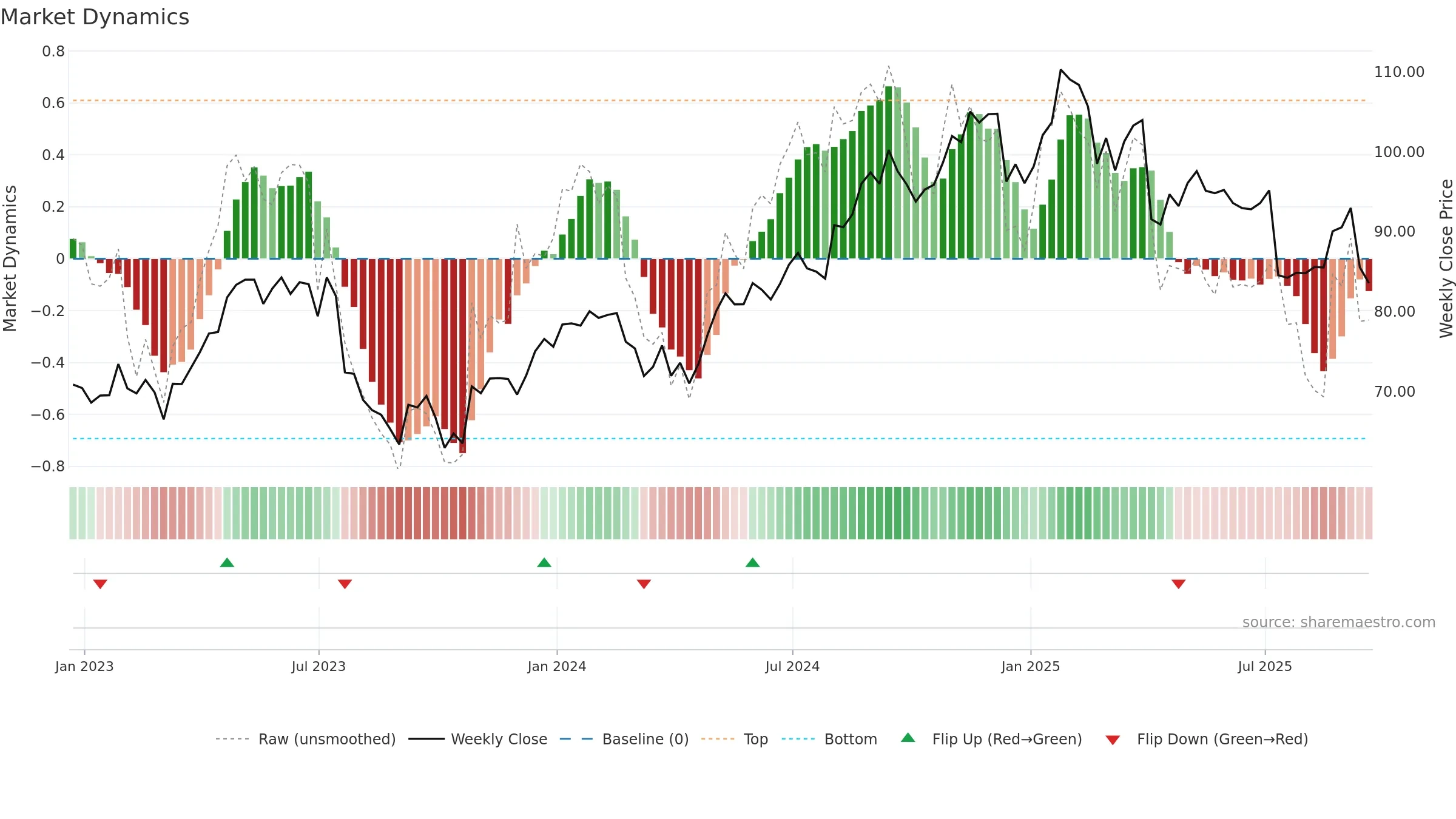Toggle the Top legend entry
Image resolution: width=1456 pixels, height=819 pixels.
tap(735, 739)
